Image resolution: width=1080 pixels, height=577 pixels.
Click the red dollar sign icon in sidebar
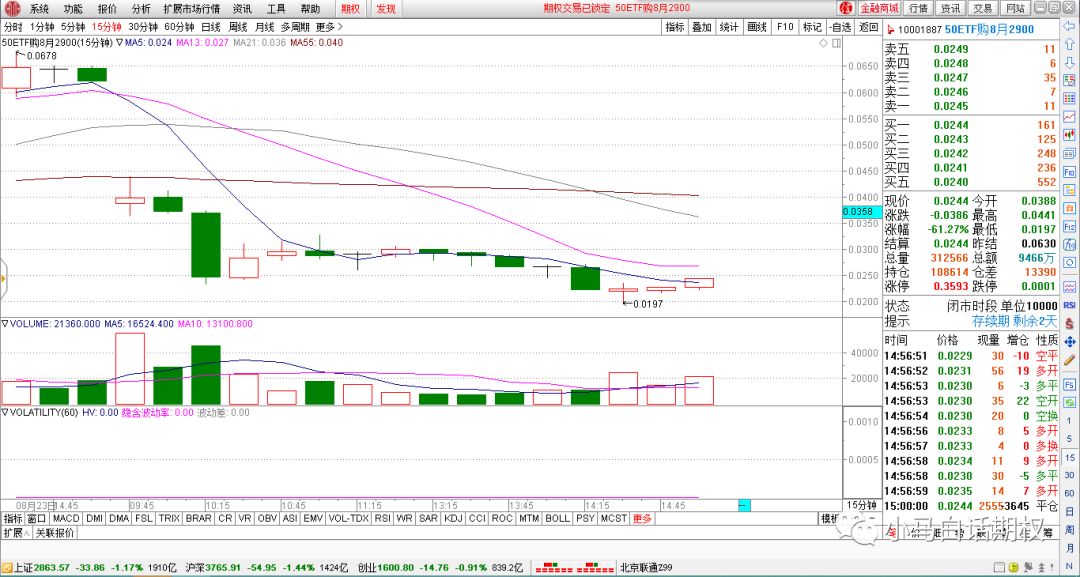(x=1070, y=322)
